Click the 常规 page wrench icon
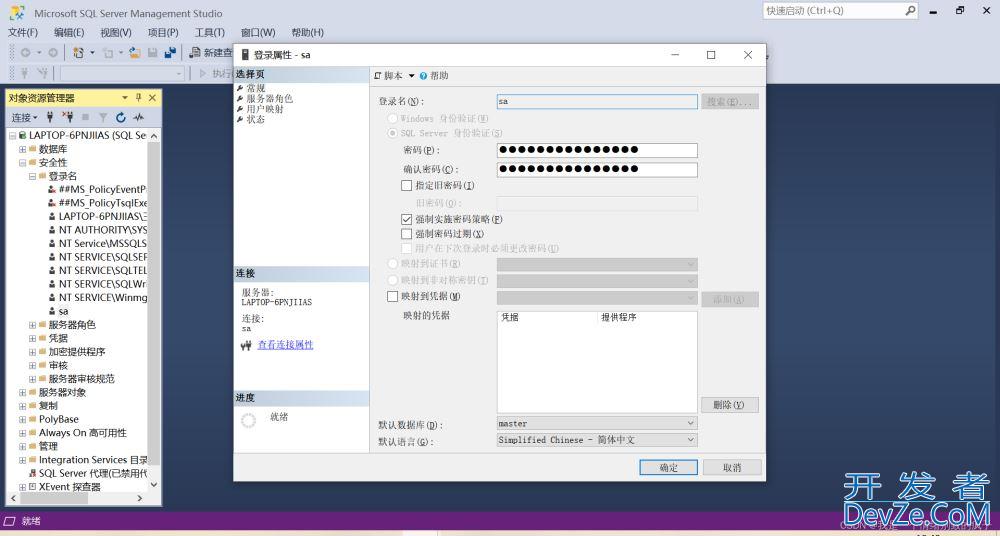 [x=240, y=88]
